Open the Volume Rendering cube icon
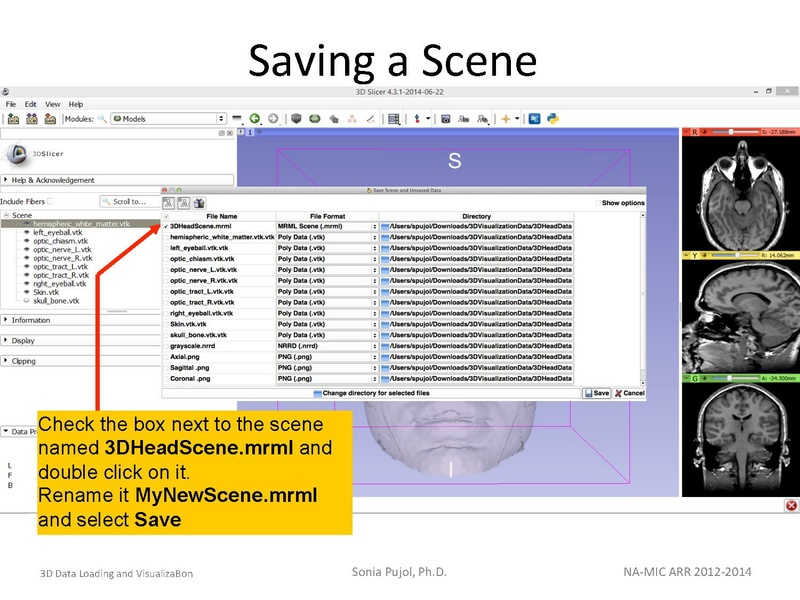Screen dimensions: 800x600 coord(296,118)
